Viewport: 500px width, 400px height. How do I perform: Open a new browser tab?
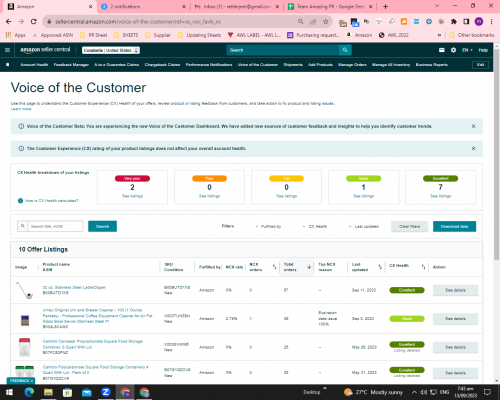tap(385, 6)
